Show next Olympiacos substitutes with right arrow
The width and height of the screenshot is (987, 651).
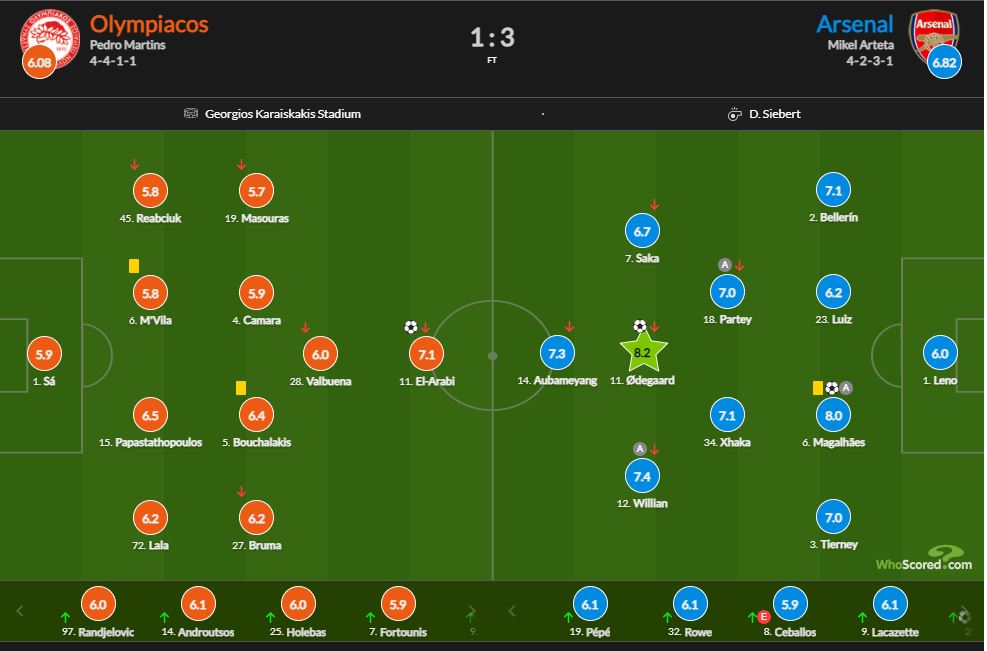point(471,611)
